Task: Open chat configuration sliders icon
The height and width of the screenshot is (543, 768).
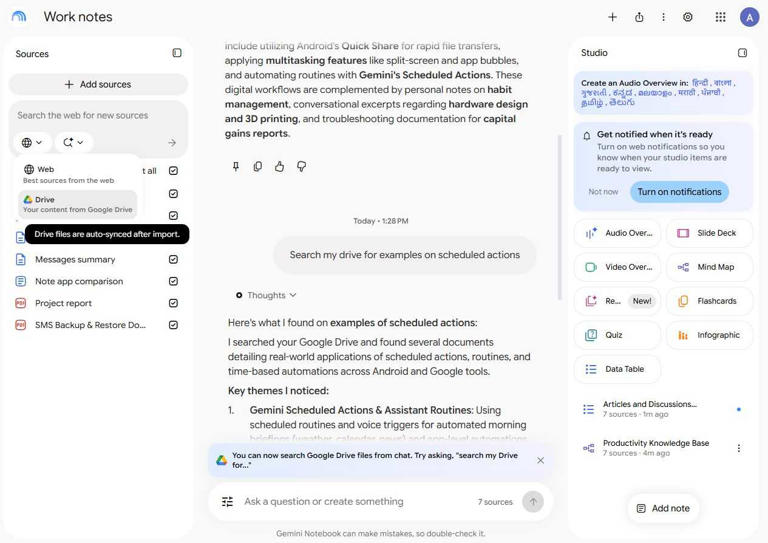Action: 227,501
